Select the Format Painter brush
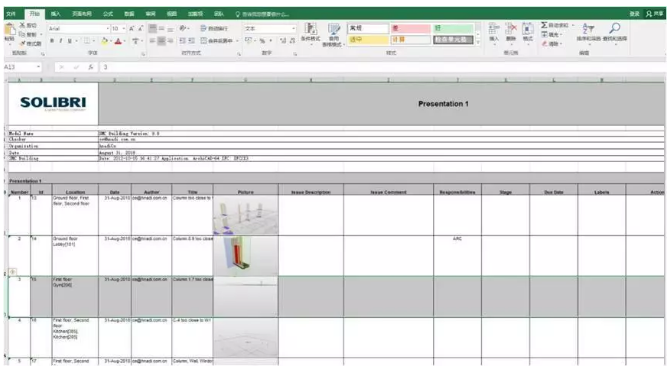This screenshot has height=374, width=671. coord(23,43)
